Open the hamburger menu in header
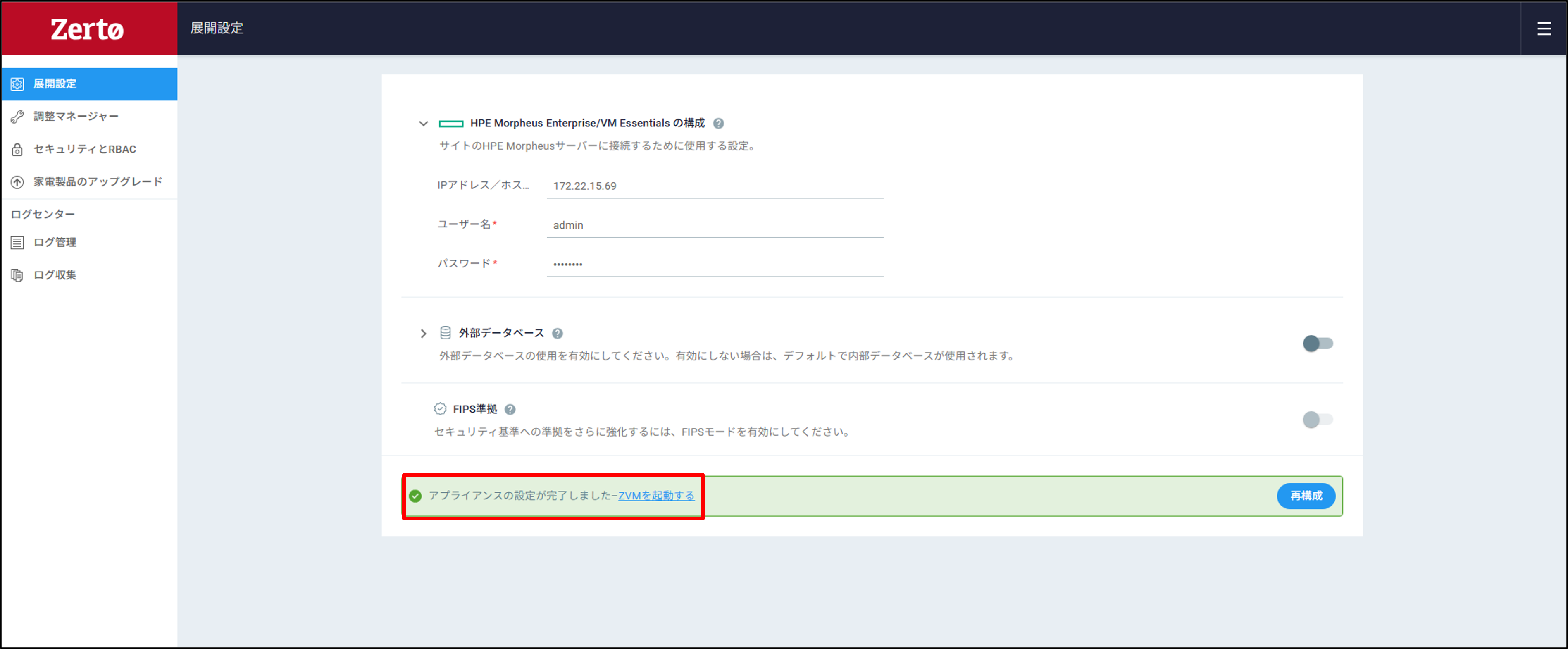Screen dimensions: 1568x649 [1544, 29]
